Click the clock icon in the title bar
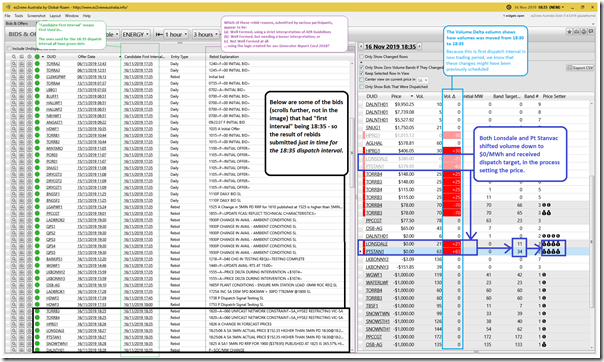The image size is (604, 362). (508, 7)
